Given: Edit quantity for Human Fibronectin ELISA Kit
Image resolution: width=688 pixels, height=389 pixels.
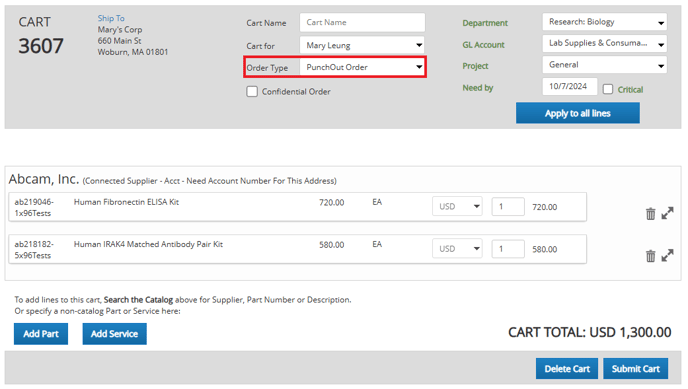Looking at the screenshot, I should point(508,207).
